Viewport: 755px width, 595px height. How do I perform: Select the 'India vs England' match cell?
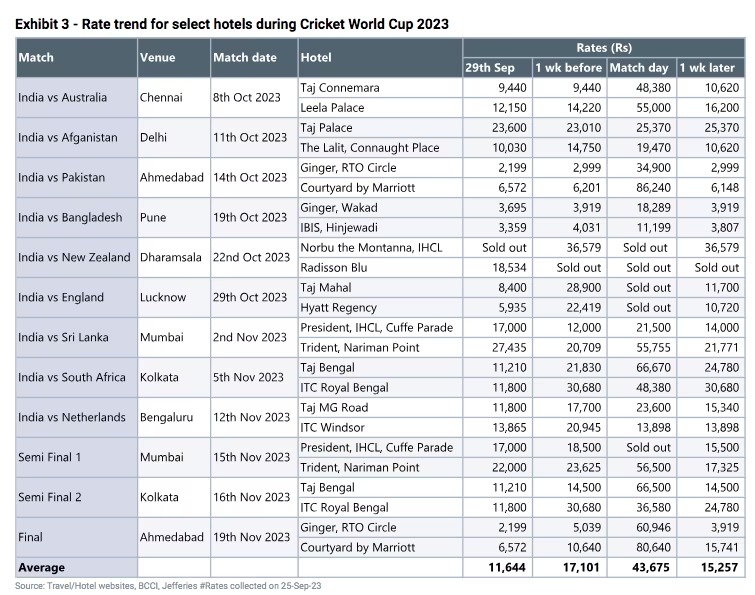[77, 298]
